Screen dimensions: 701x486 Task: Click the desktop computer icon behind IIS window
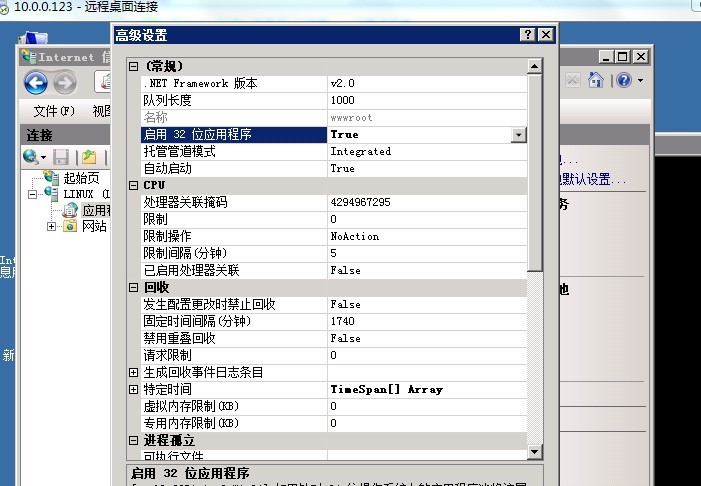coord(34,38)
